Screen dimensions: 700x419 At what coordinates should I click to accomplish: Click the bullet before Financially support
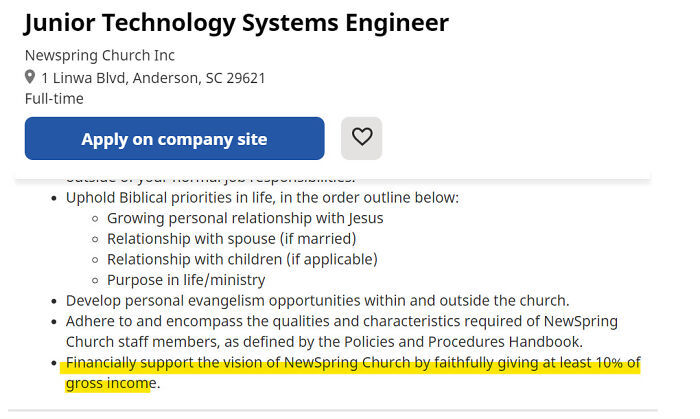54,363
